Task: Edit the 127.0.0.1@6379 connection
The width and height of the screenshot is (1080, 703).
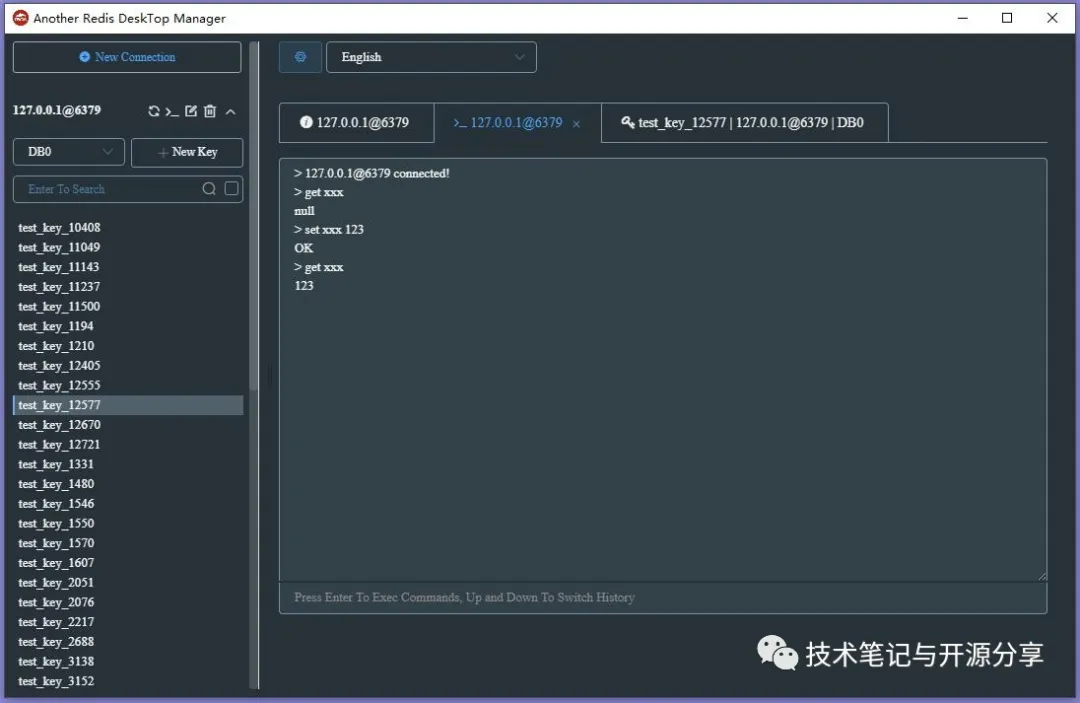Action: click(x=191, y=111)
